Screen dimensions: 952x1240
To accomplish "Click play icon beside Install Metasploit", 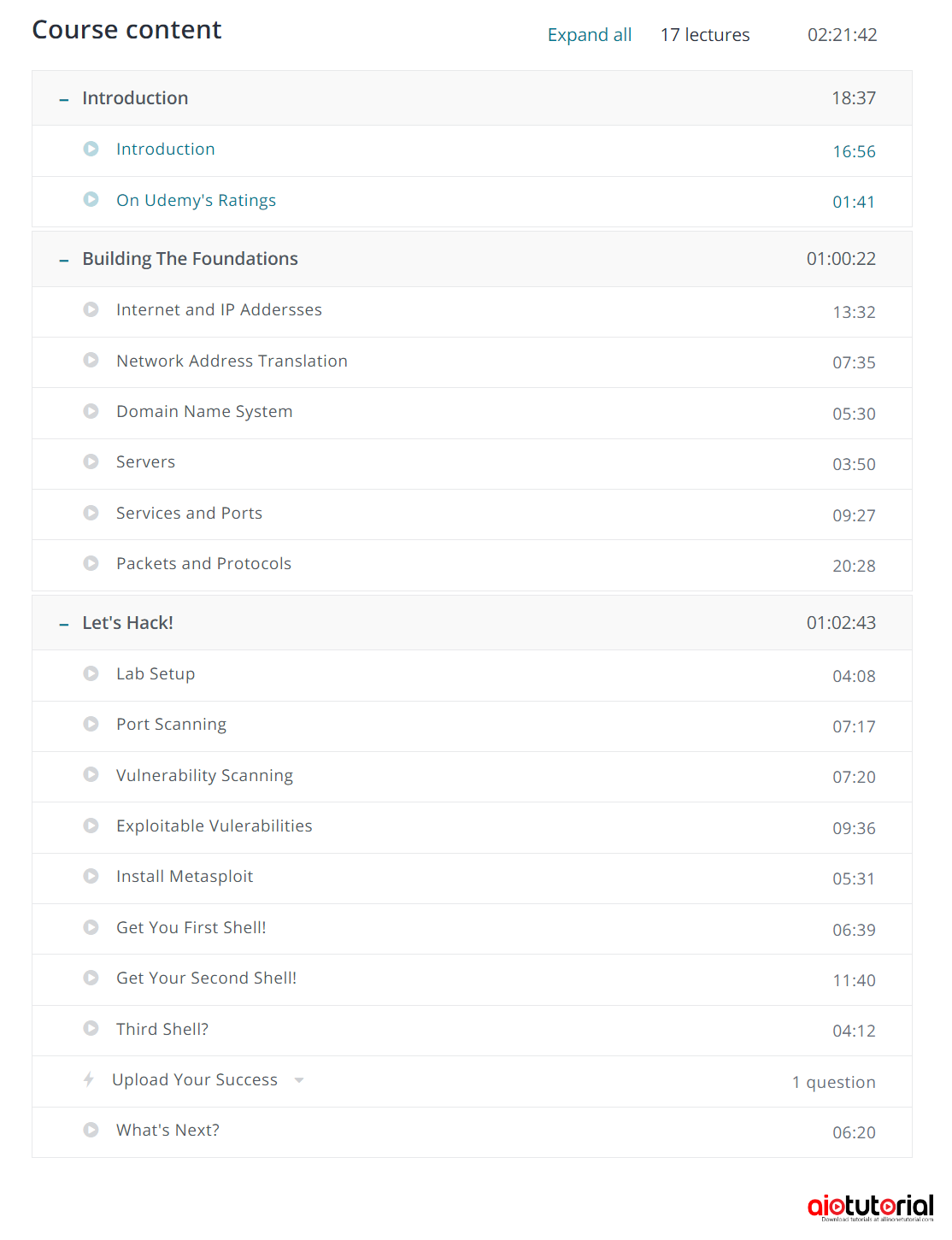I will (x=91, y=876).
